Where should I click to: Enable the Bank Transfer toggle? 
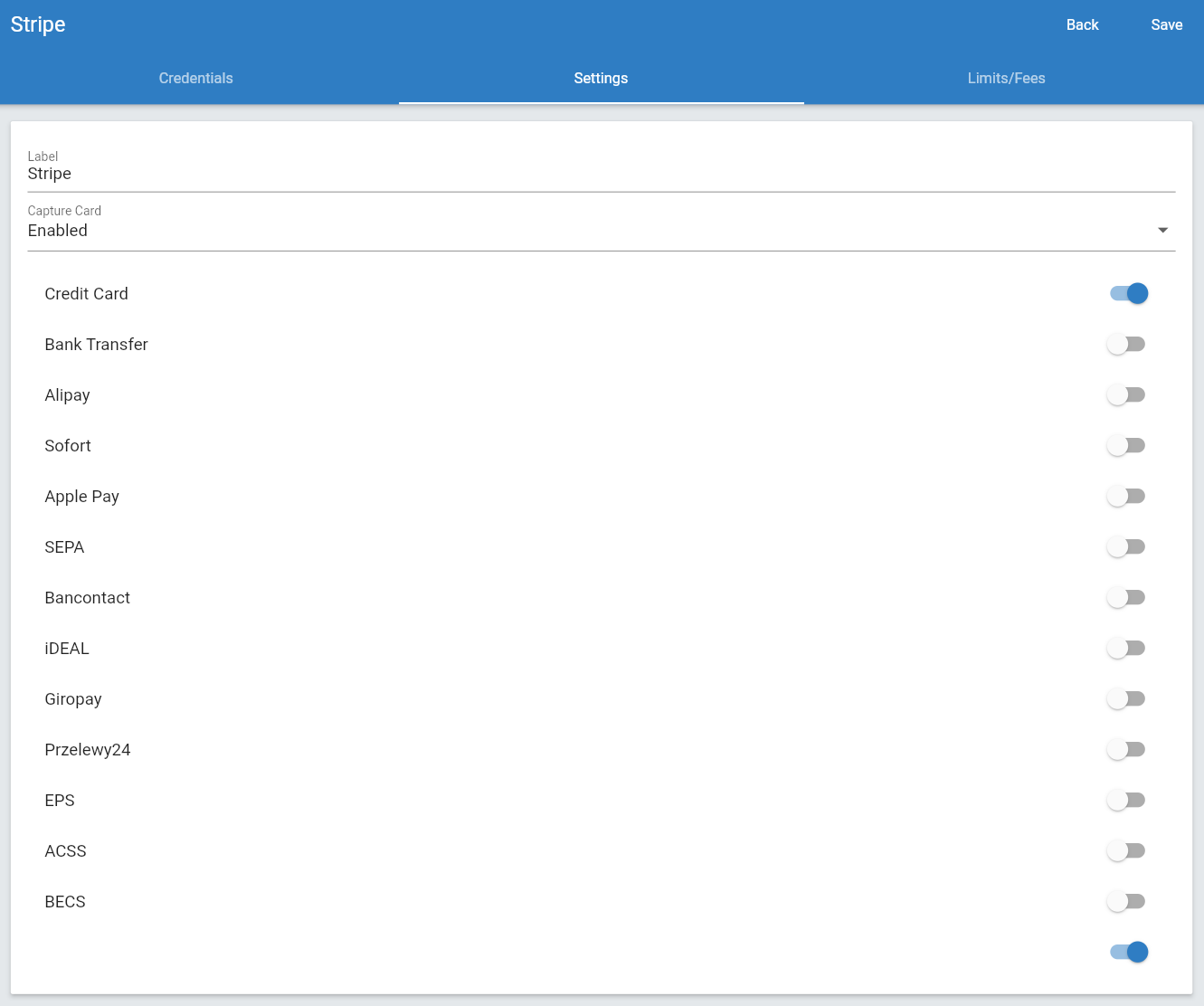(x=1126, y=344)
